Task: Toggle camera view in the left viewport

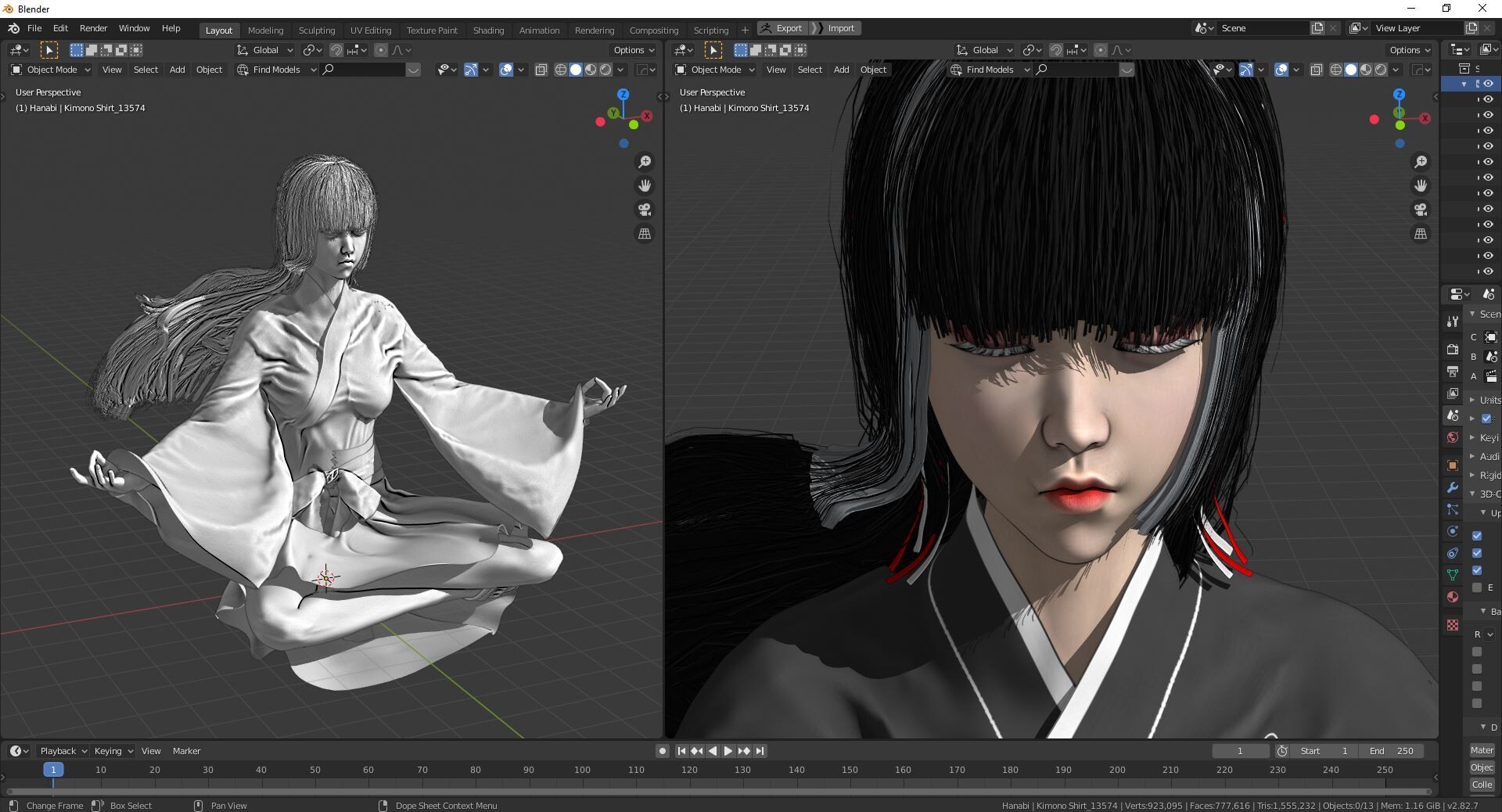Action: [645, 210]
